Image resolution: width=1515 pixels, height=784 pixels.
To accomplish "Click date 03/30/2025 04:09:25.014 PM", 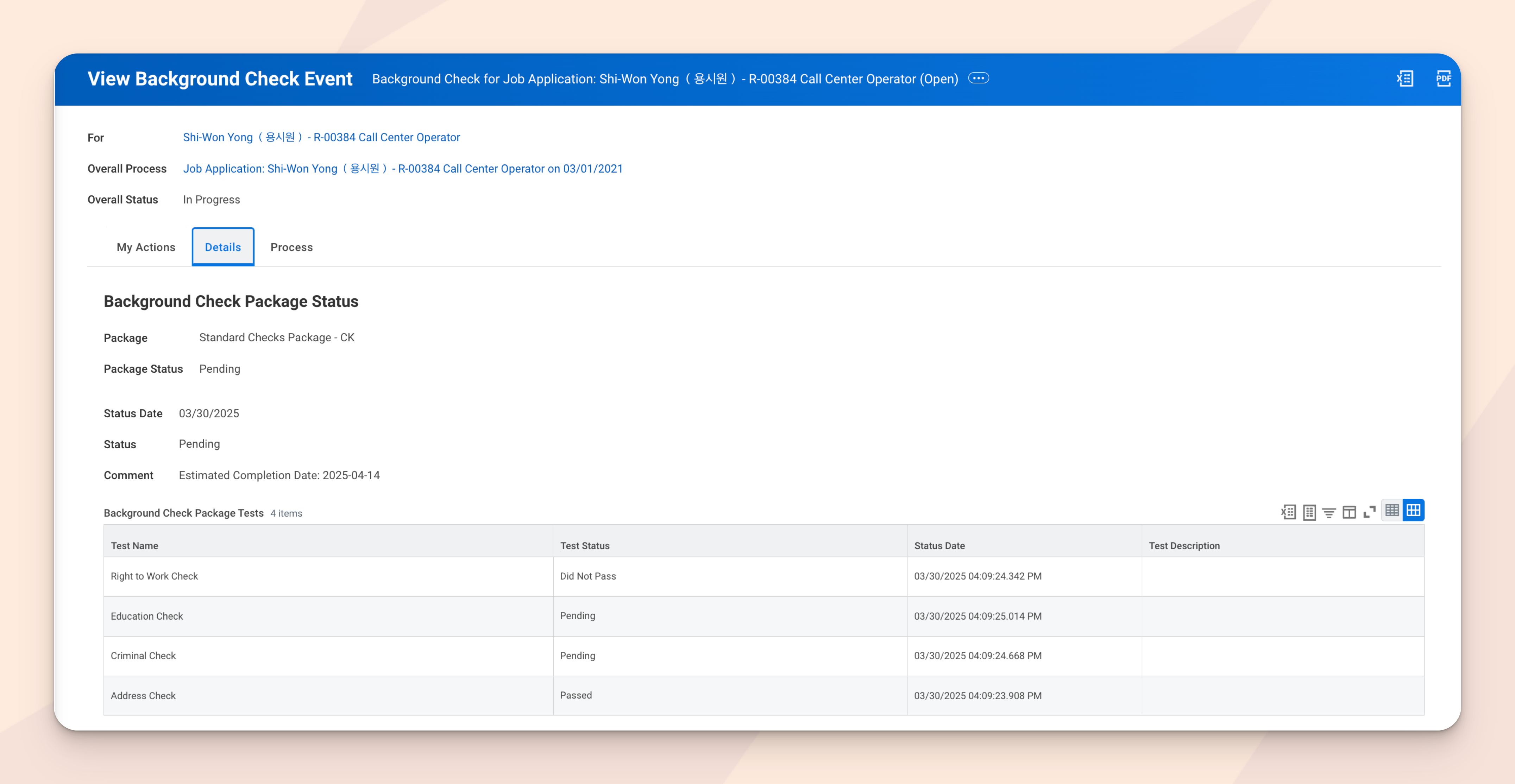I will coord(977,617).
